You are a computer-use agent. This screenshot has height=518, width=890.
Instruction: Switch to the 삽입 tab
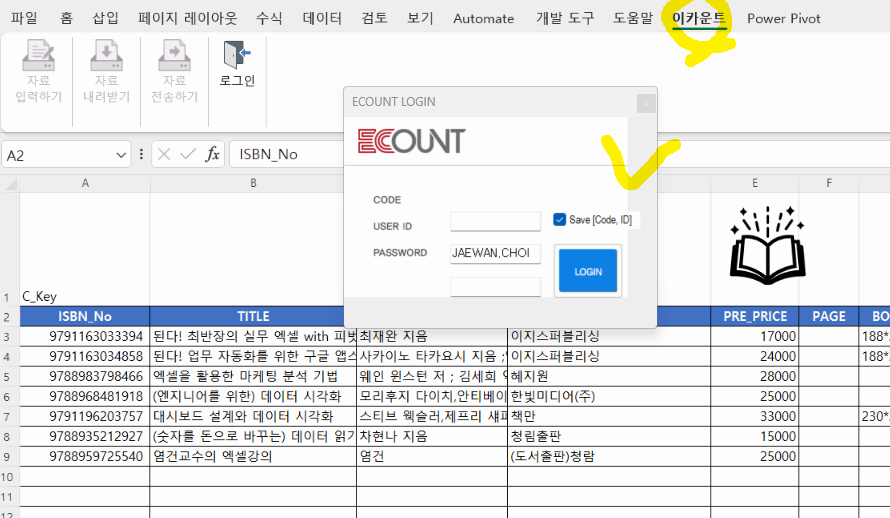106,18
